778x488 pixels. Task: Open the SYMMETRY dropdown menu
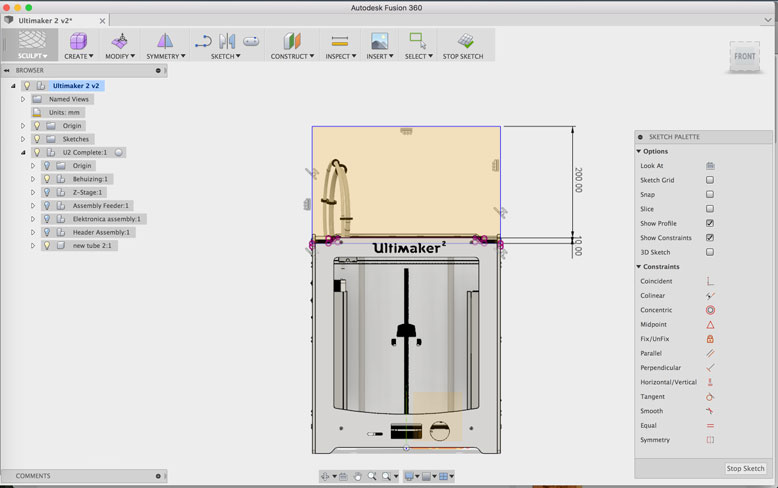coord(166,57)
